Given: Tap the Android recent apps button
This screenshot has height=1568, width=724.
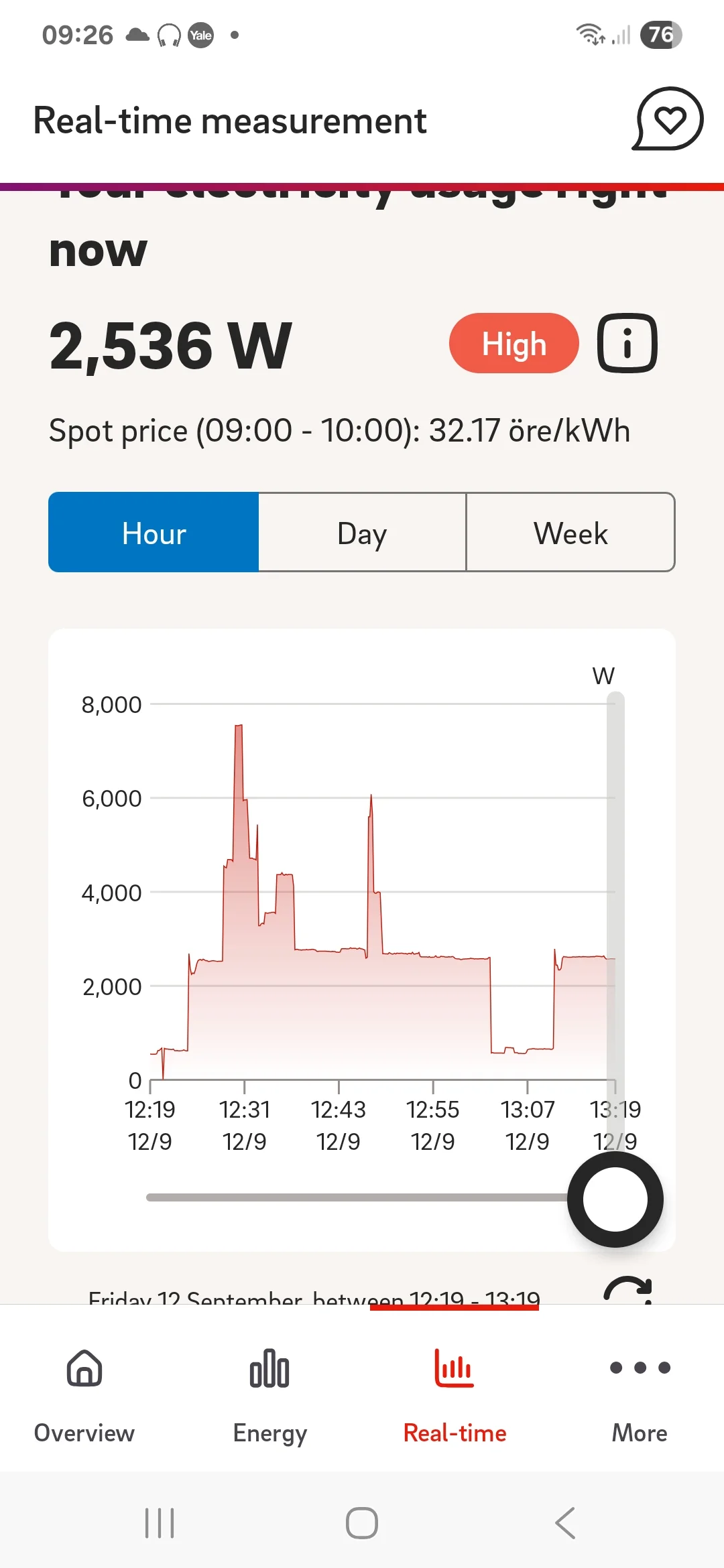Looking at the screenshot, I should (x=160, y=1523).
